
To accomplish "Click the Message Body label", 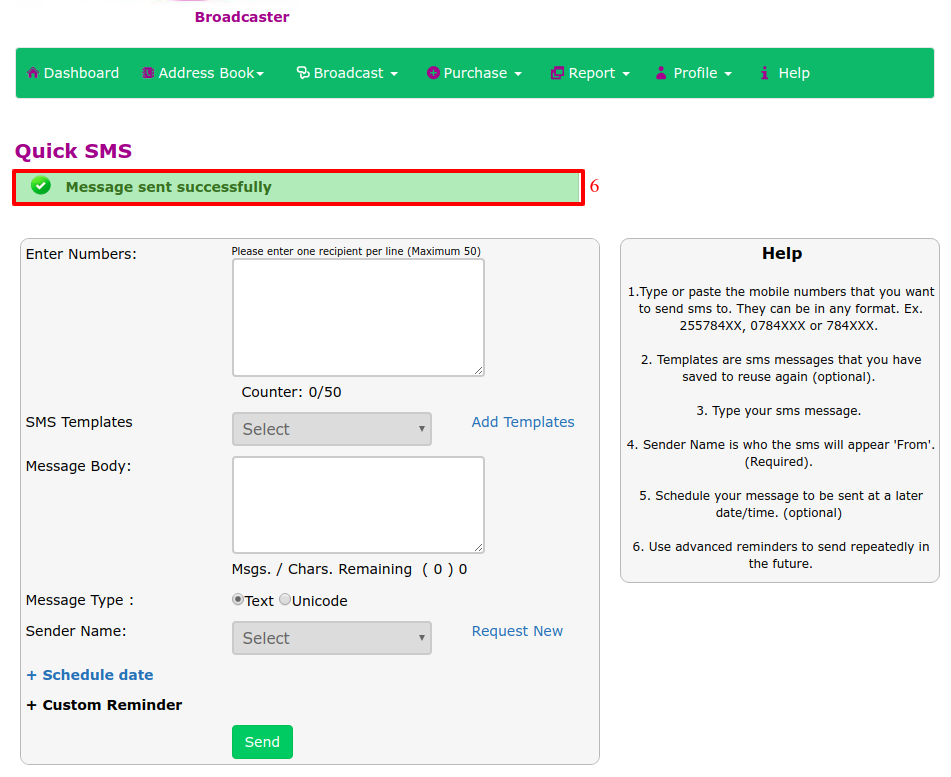I will (78, 466).
